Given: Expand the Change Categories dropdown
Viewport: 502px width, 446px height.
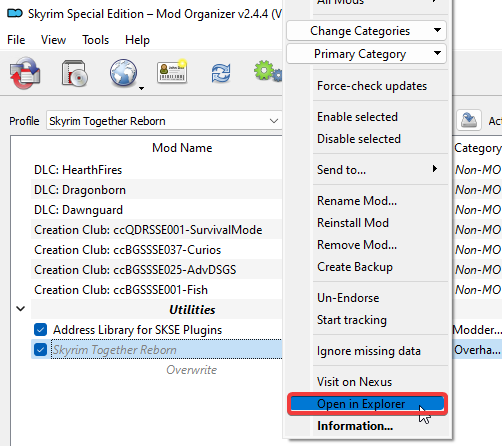Looking at the screenshot, I should pos(366,31).
